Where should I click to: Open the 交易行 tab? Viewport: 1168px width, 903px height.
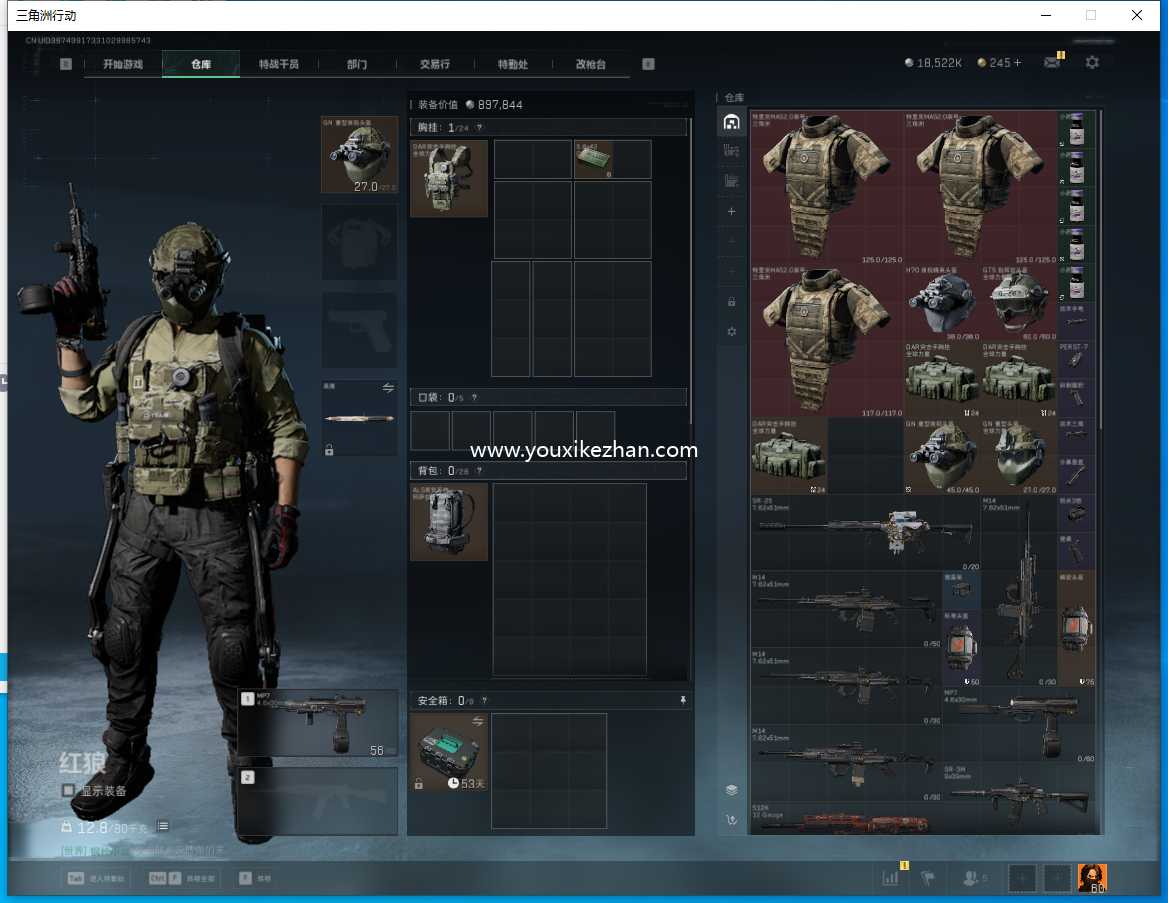[434, 64]
